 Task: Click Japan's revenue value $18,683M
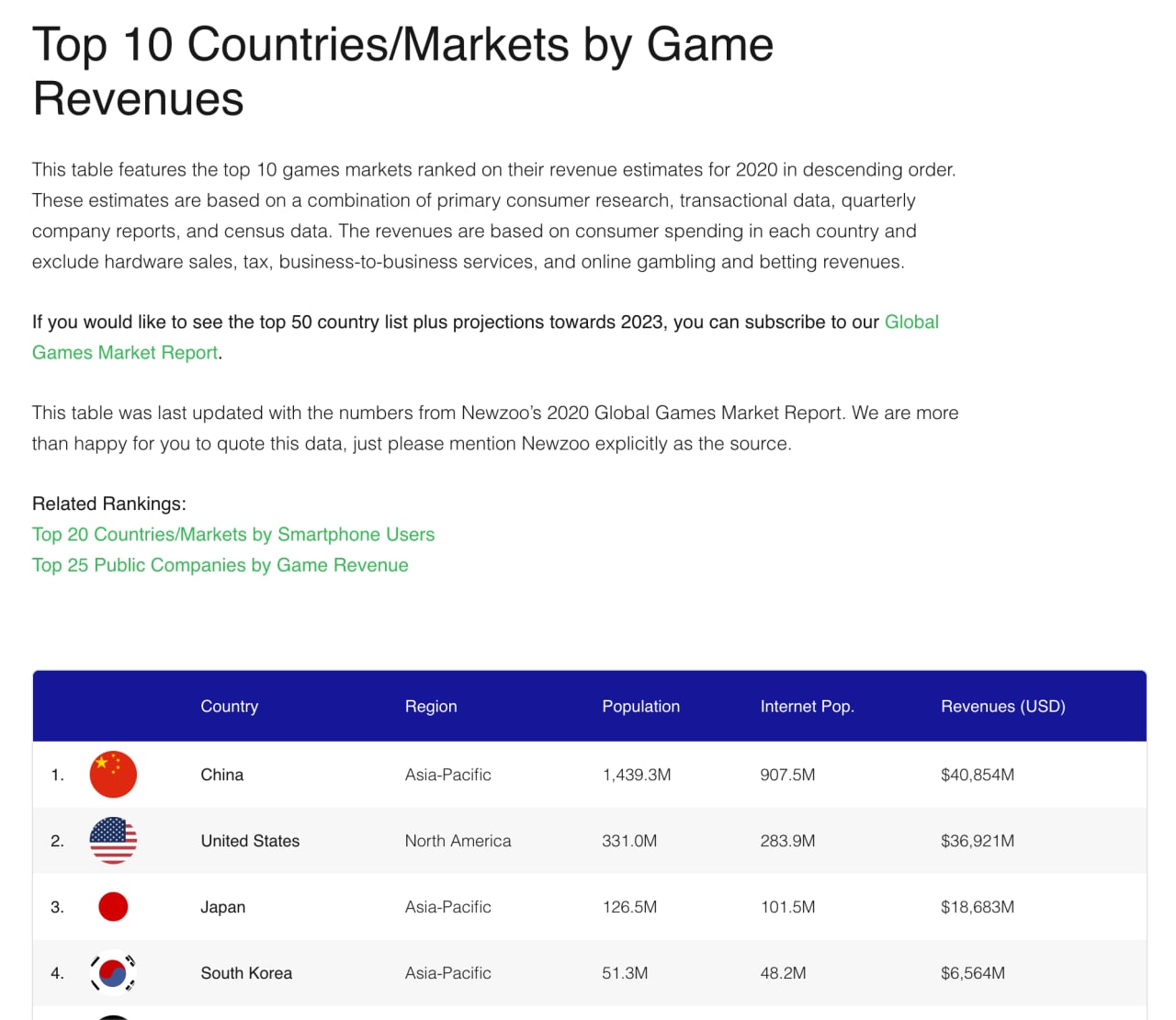point(978,907)
